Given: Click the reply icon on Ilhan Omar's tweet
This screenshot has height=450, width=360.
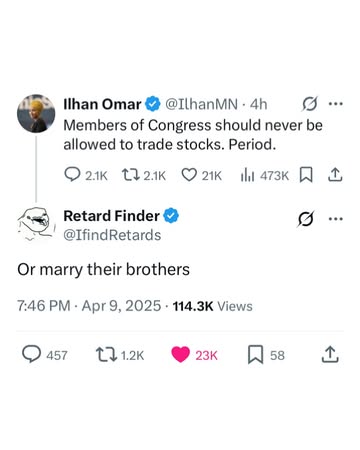Looking at the screenshot, I should coord(72,175).
